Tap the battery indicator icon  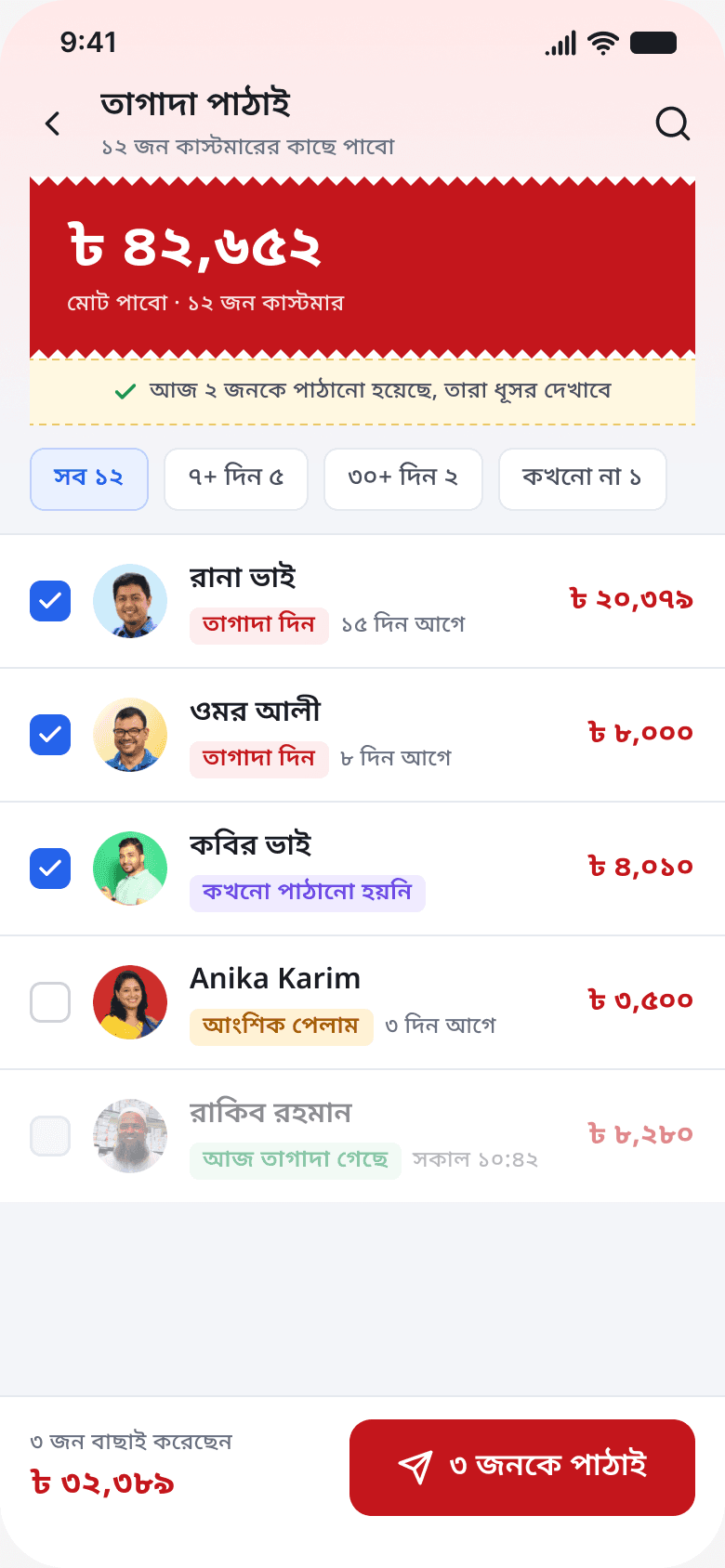[653, 43]
